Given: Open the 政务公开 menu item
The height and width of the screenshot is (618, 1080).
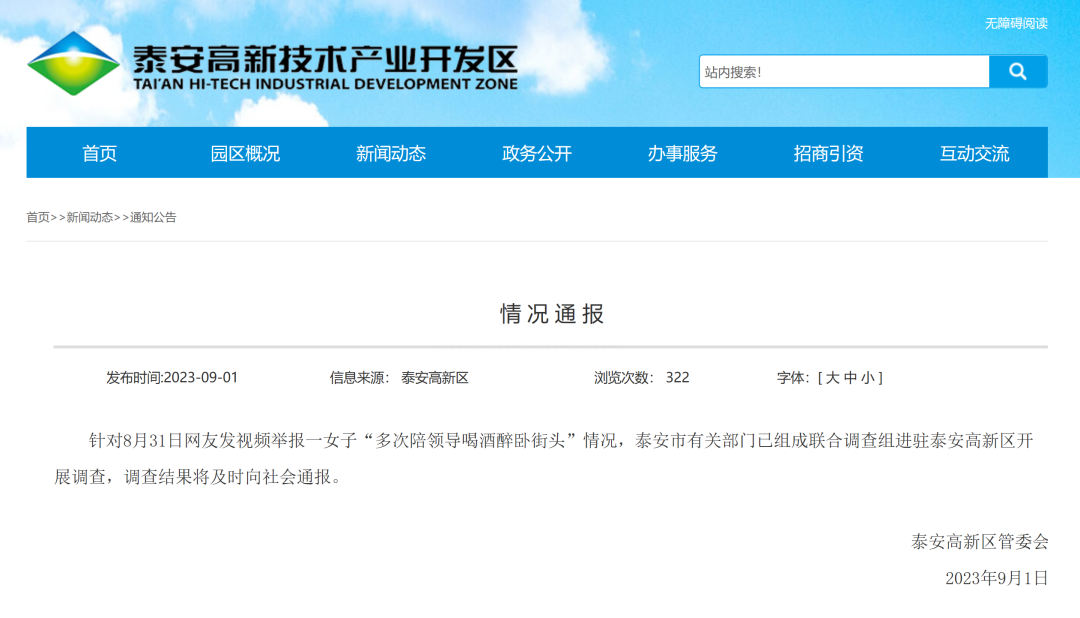Looking at the screenshot, I should 537,153.
